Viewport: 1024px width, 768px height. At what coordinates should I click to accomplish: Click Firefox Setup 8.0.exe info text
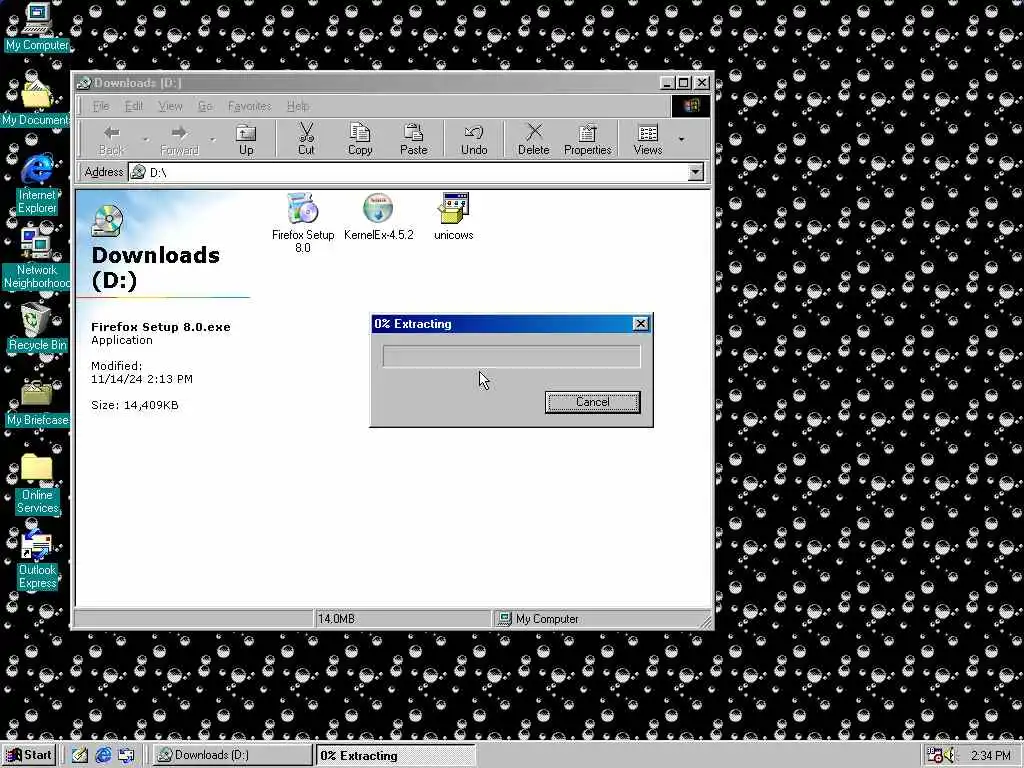(161, 327)
